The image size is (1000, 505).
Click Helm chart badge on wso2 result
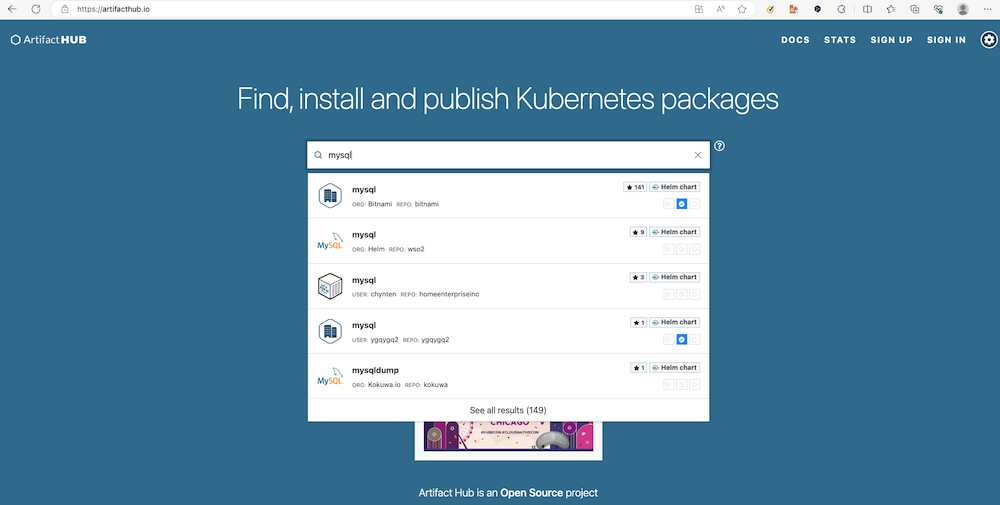point(674,232)
